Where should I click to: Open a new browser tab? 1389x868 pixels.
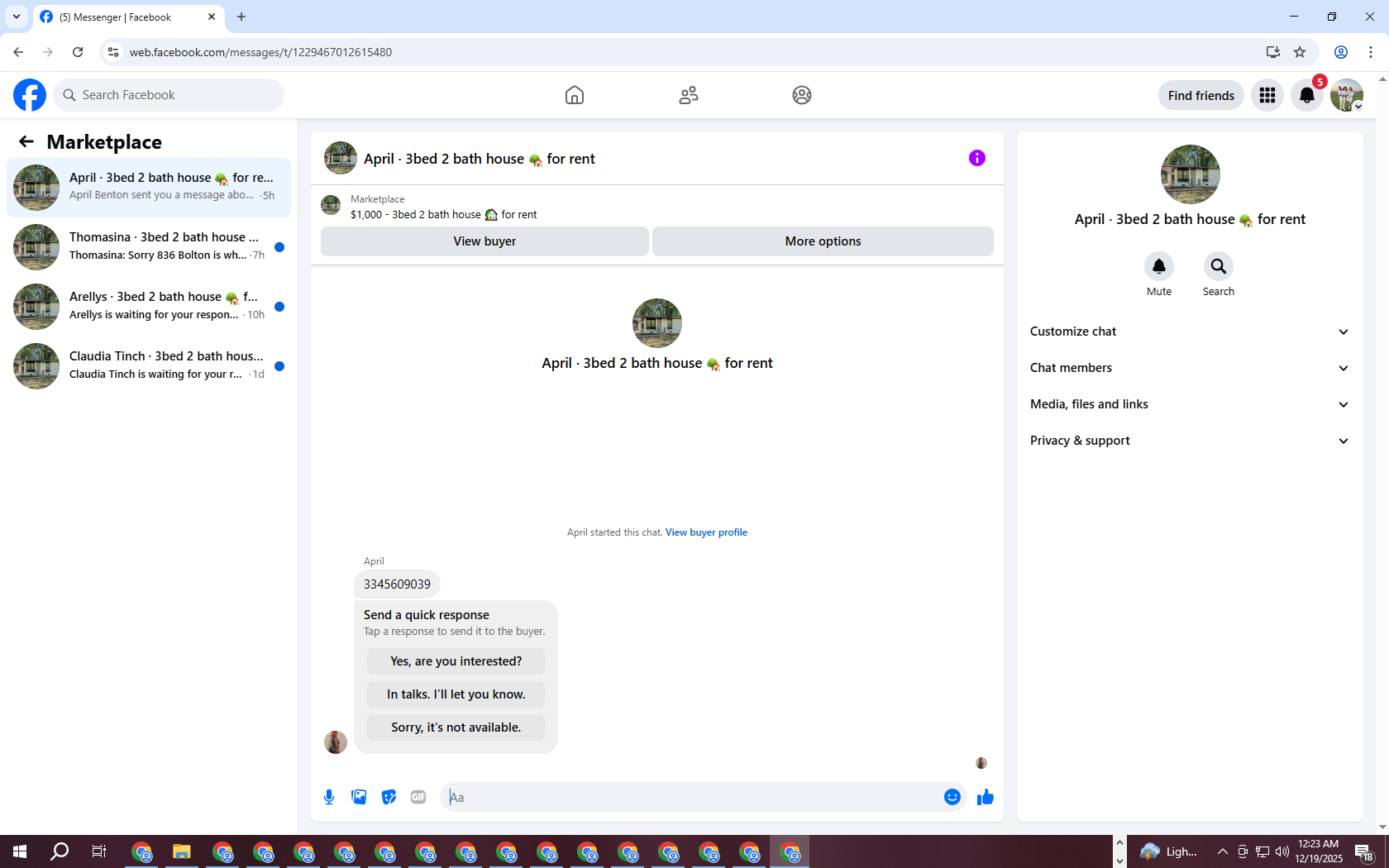241,17
